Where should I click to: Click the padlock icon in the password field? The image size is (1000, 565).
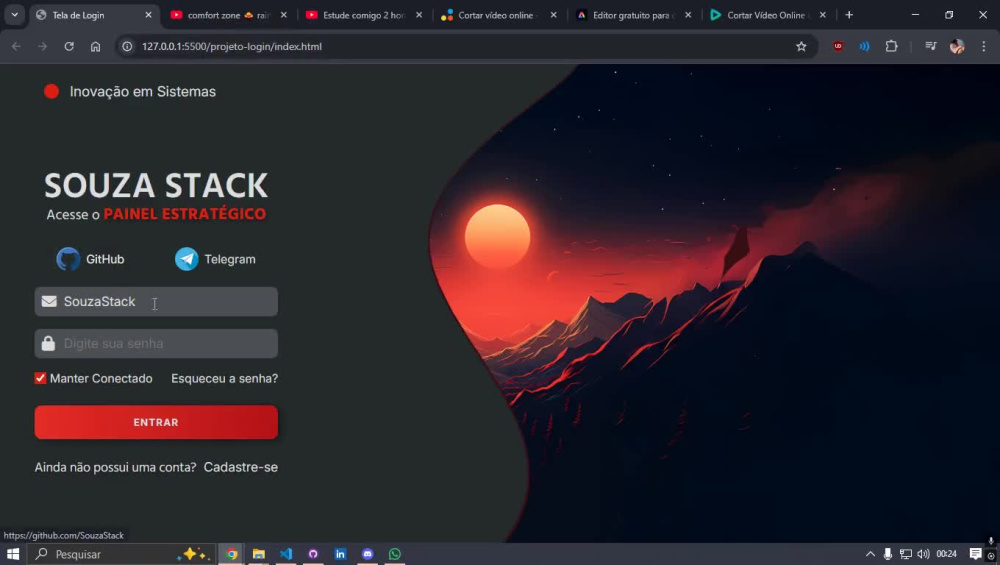point(48,344)
